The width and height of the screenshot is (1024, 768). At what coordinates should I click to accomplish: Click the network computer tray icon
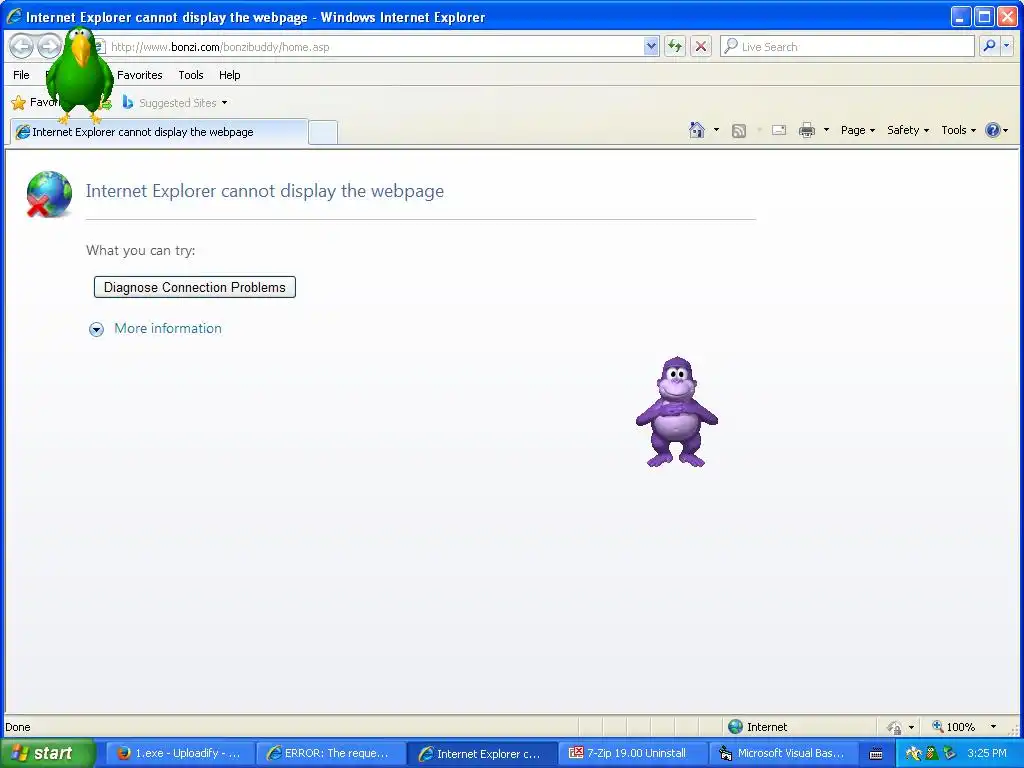click(949, 753)
